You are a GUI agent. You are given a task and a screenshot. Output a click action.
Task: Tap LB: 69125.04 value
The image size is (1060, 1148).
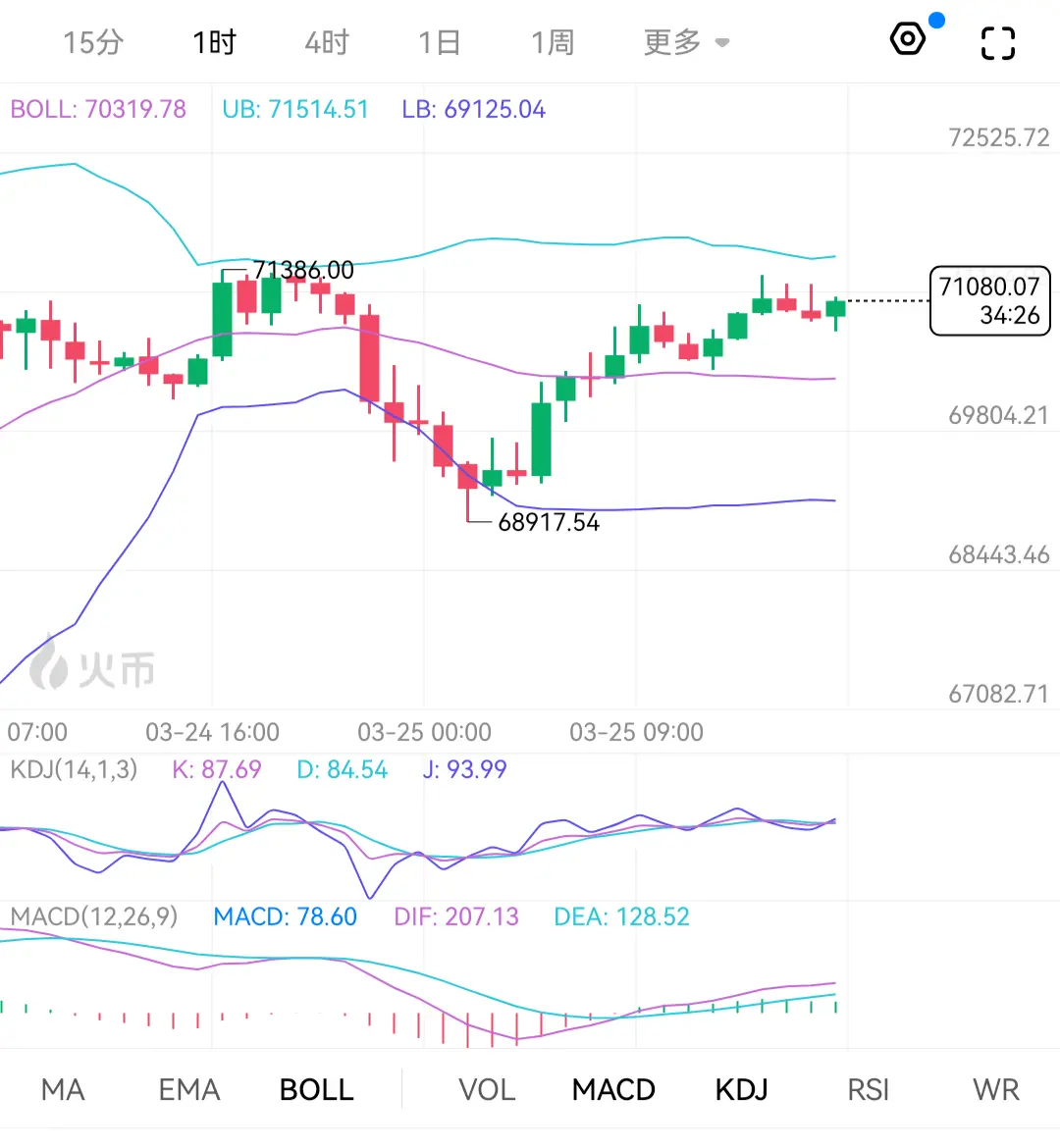click(x=473, y=109)
